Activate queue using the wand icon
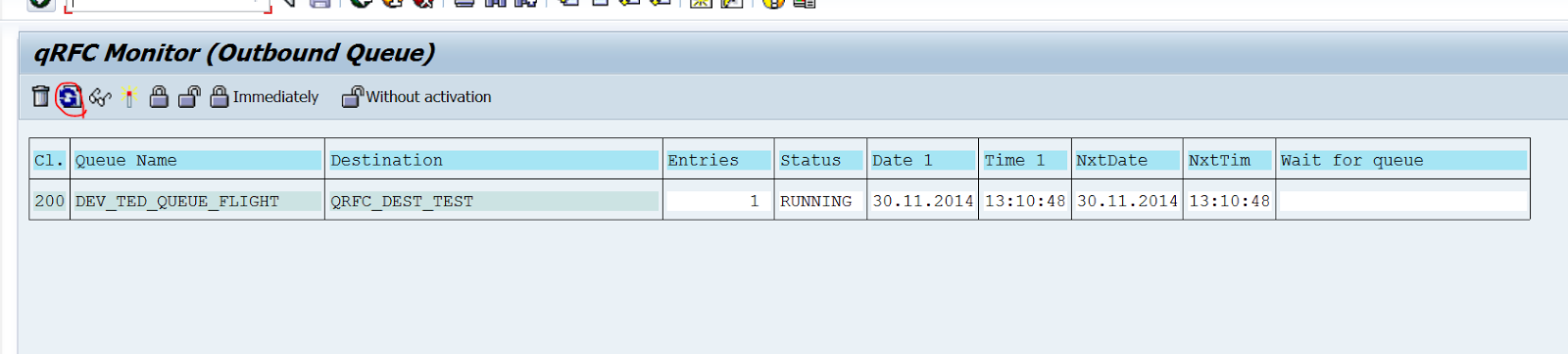Screen dimensions: 1568x354 click(x=129, y=97)
